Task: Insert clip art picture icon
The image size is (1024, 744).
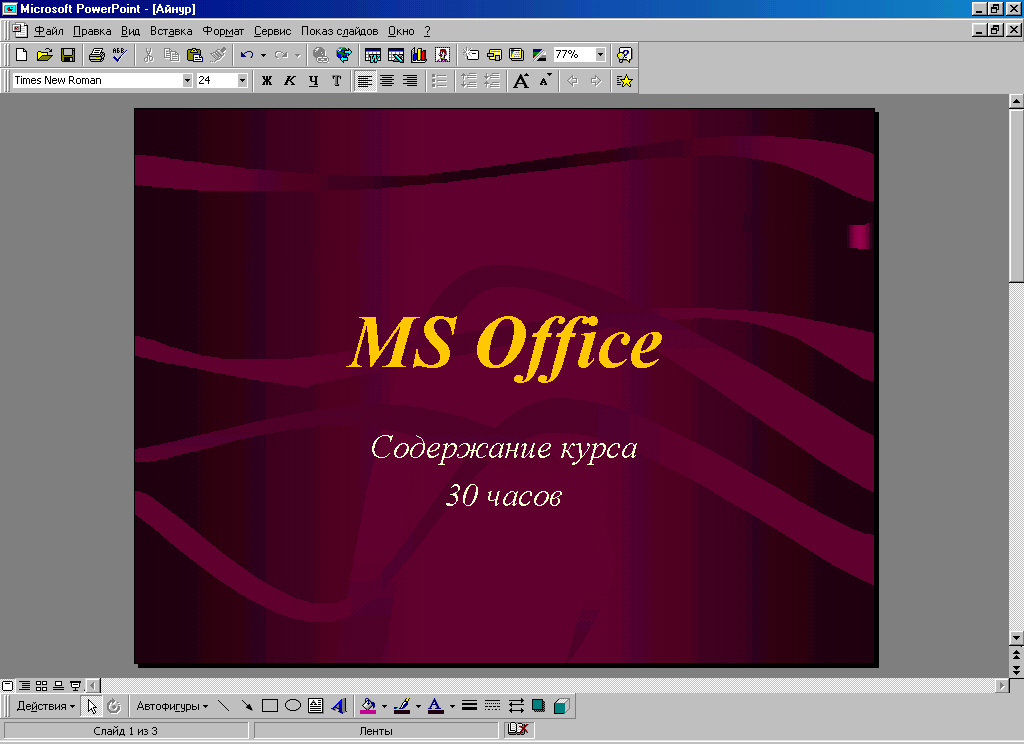Action: pos(442,55)
